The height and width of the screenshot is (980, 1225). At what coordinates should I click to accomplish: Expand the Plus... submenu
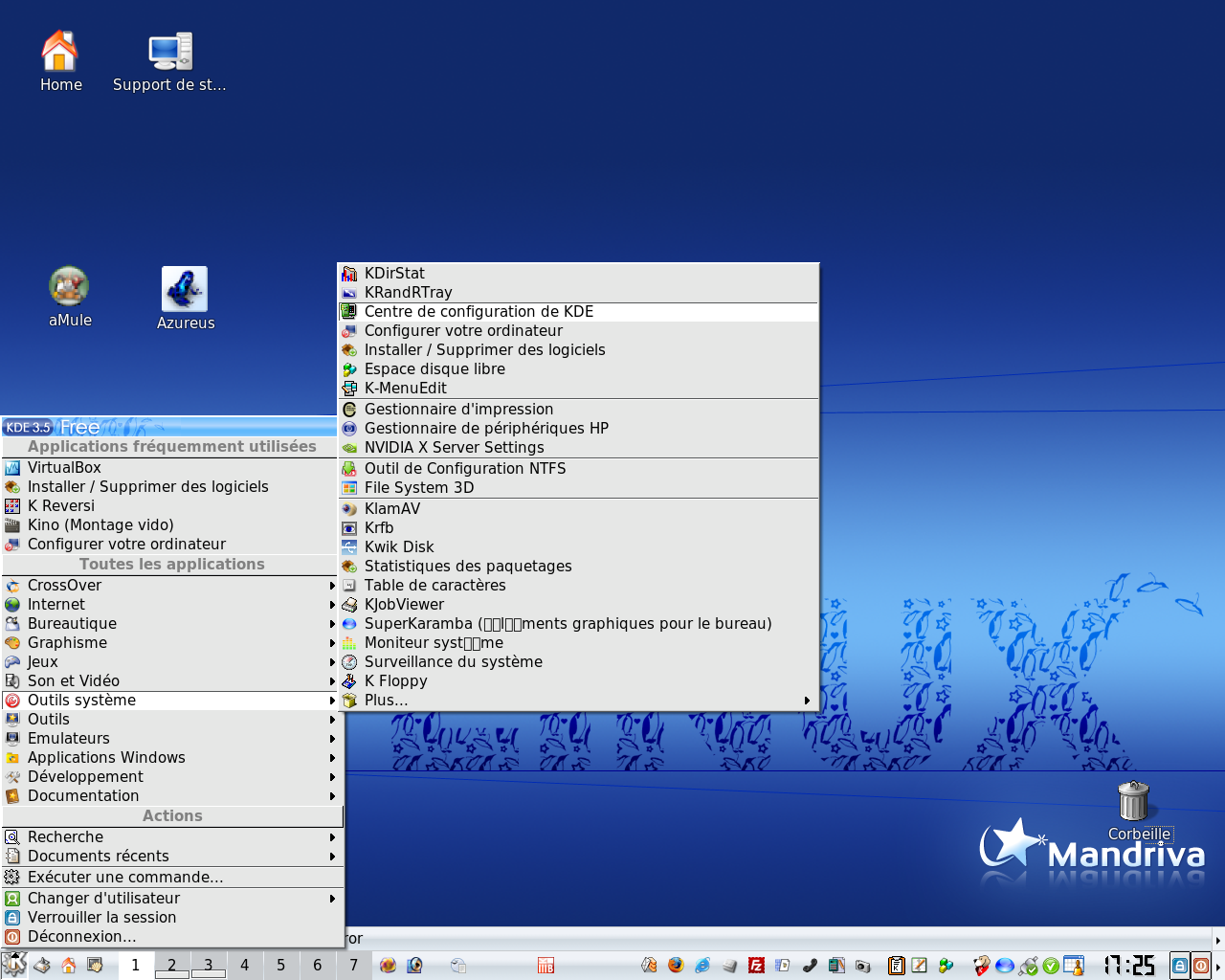tap(578, 701)
